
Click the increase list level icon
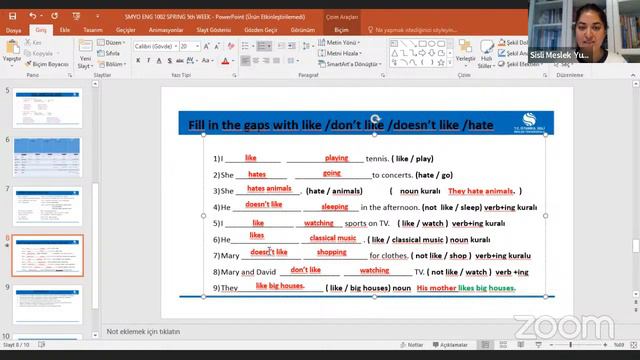tap(292, 46)
